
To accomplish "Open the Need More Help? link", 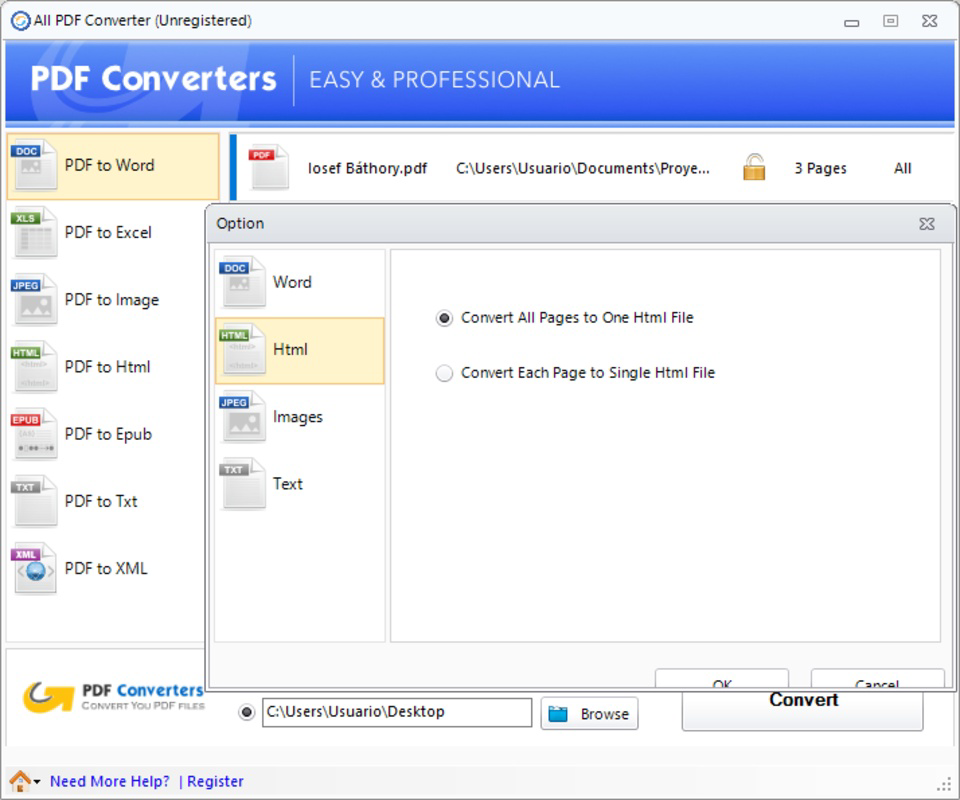I will (110, 782).
